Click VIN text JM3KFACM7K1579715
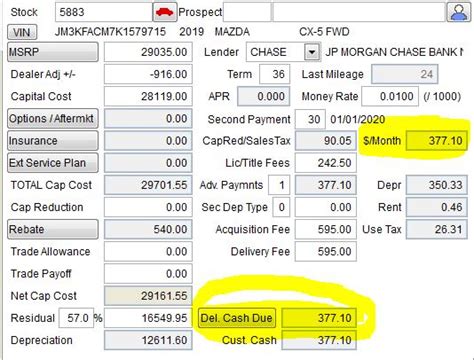Screen dimensions: 474x360 coord(110,32)
